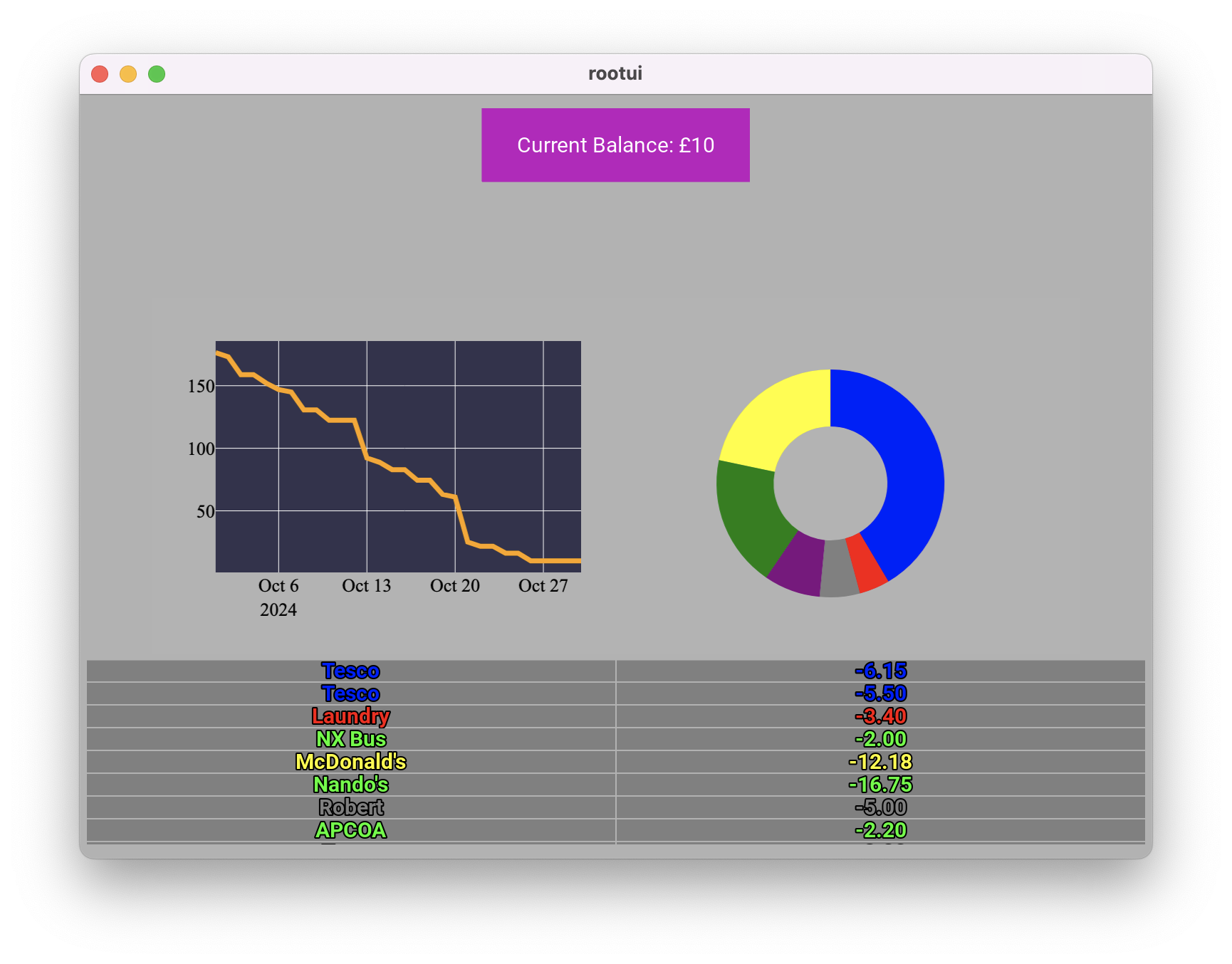The height and width of the screenshot is (964, 1232).
Task: Click the -16.75 amount cell
Action: pos(881,785)
